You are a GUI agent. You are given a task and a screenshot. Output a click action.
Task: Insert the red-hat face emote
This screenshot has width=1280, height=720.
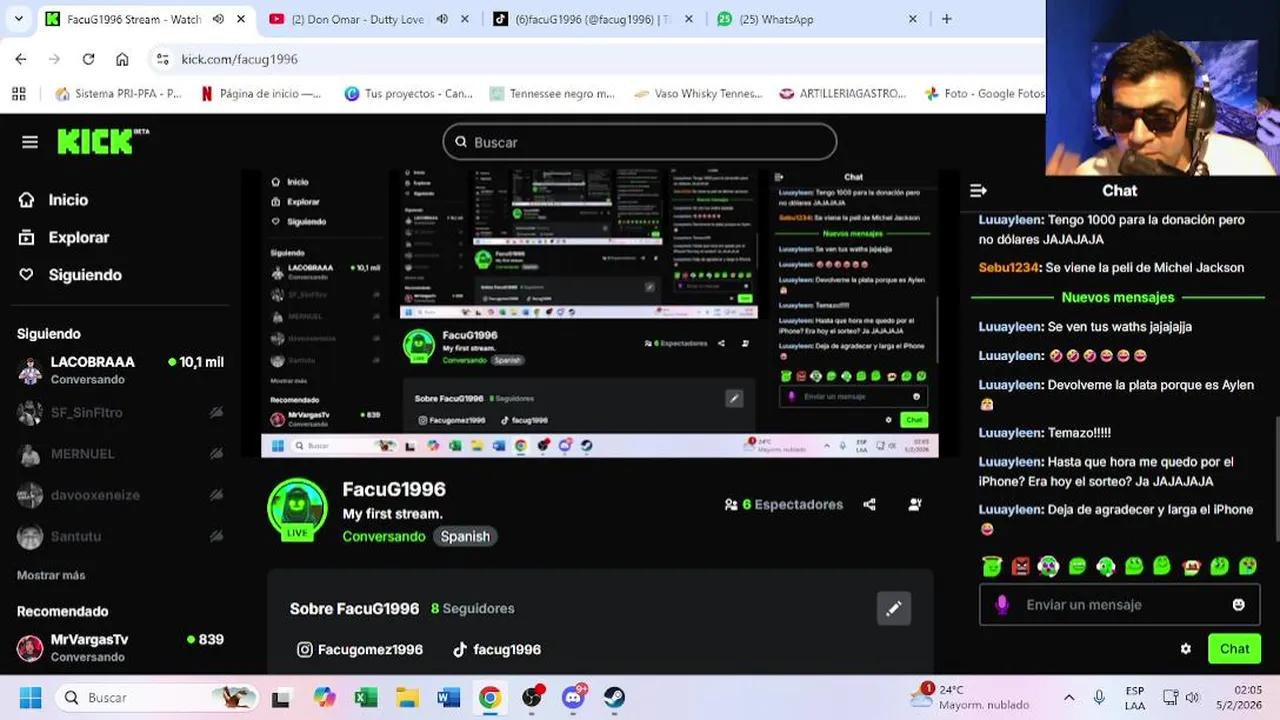tap(1191, 567)
